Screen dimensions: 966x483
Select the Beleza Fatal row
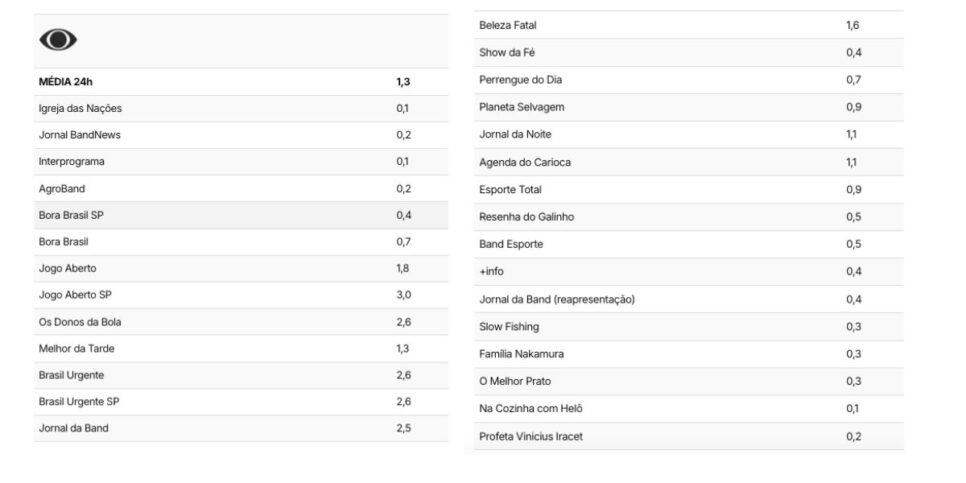pos(689,25)
